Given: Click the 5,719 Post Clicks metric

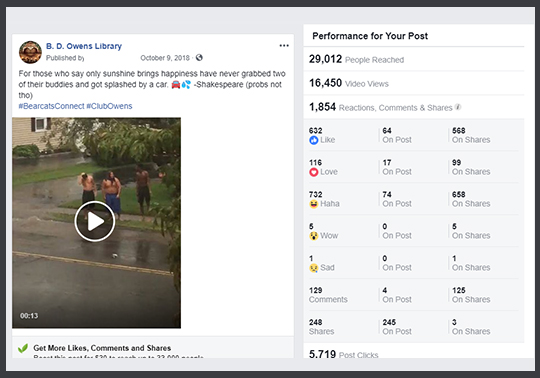Looking at the screenshot, I should coord(344,354).
